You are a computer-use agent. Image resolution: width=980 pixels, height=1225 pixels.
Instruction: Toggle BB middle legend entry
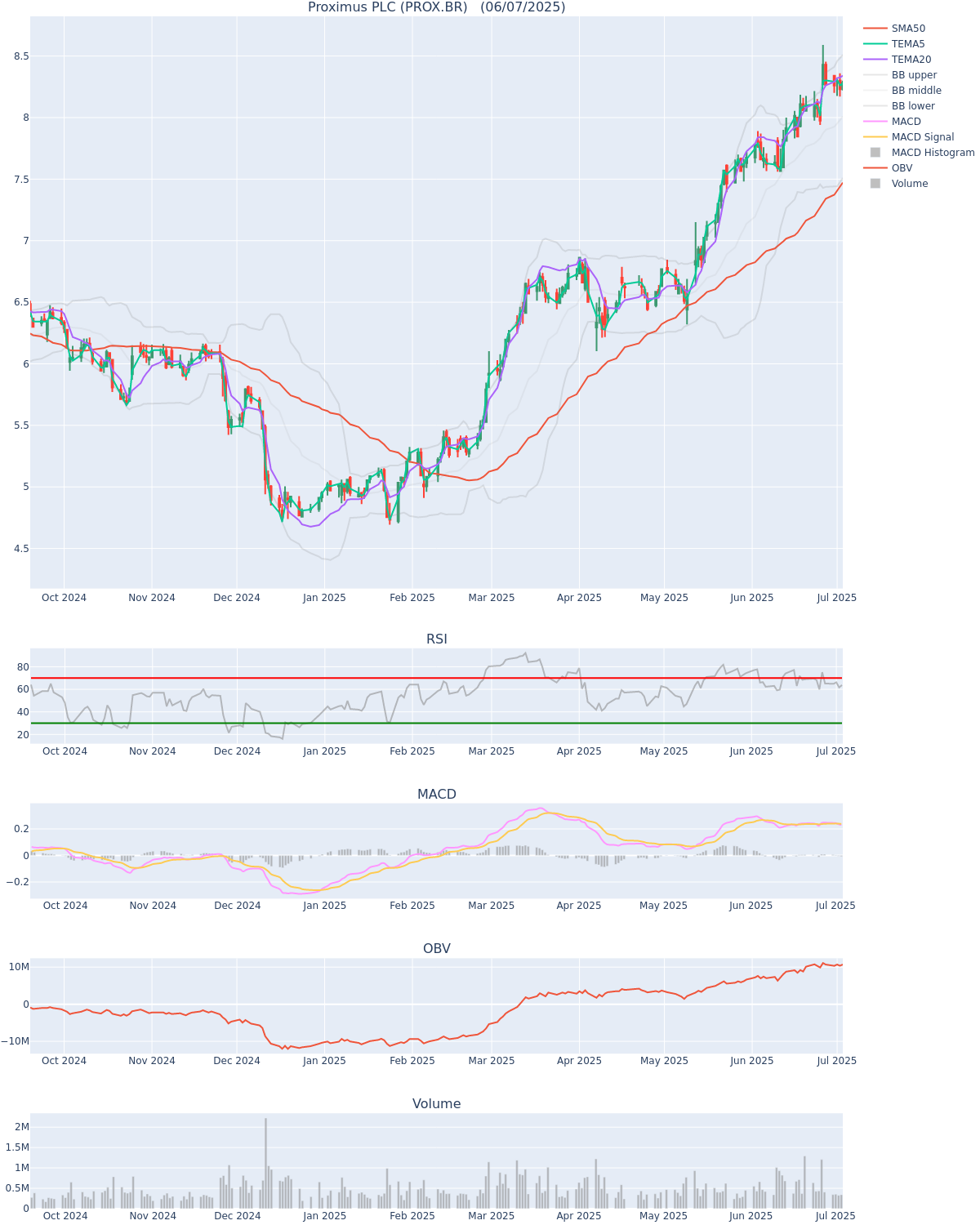click(916, 91)
